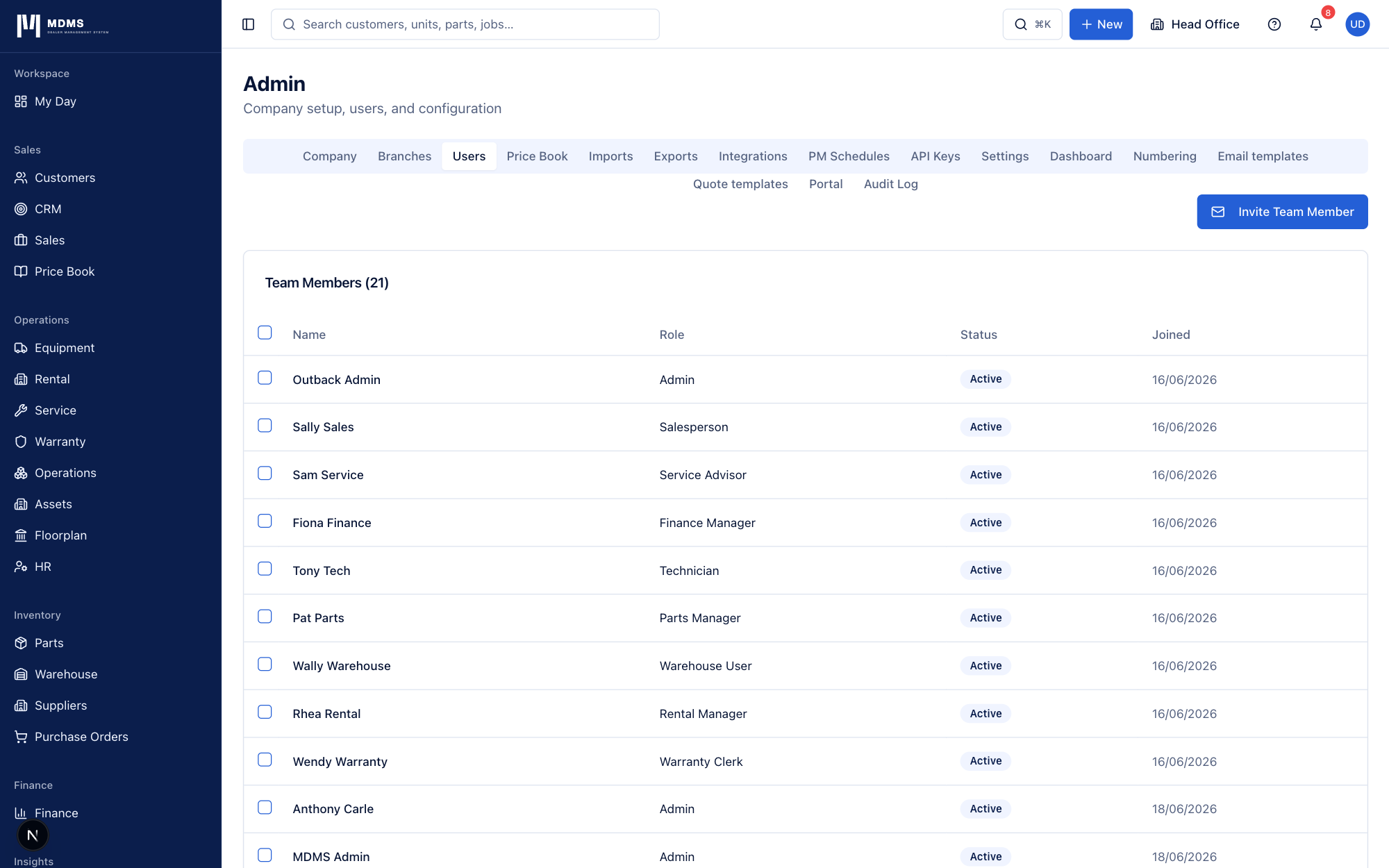1389x868 pixels.
Task: Open notifications bell
Action: [1316, 24]
